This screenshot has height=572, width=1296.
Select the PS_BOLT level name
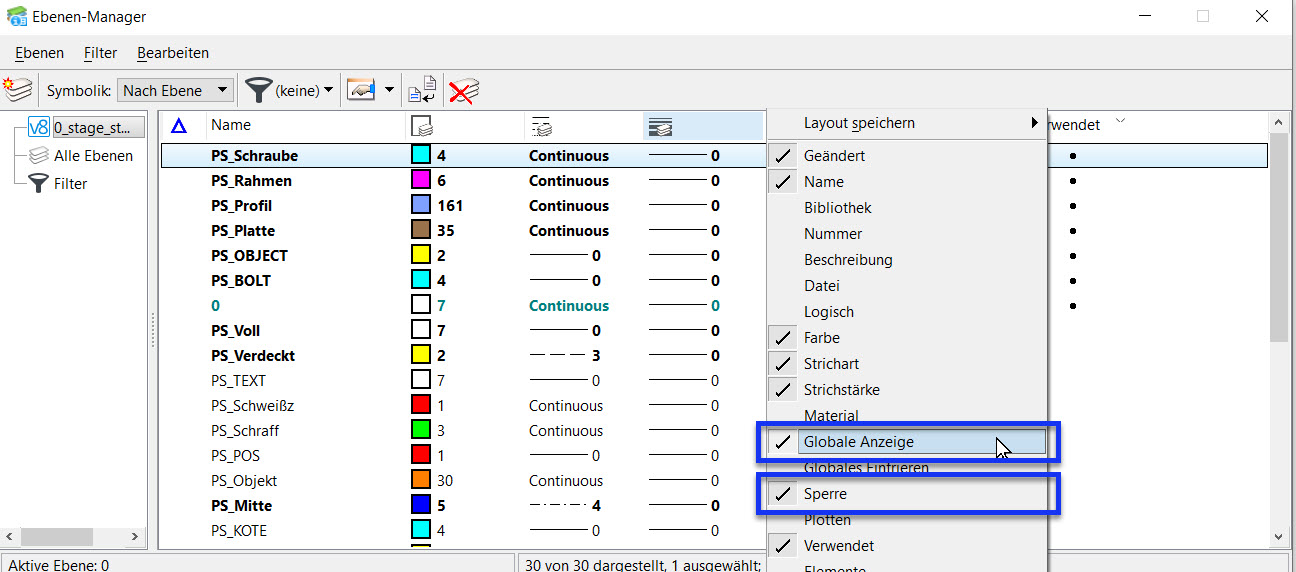tap(240, 281)
